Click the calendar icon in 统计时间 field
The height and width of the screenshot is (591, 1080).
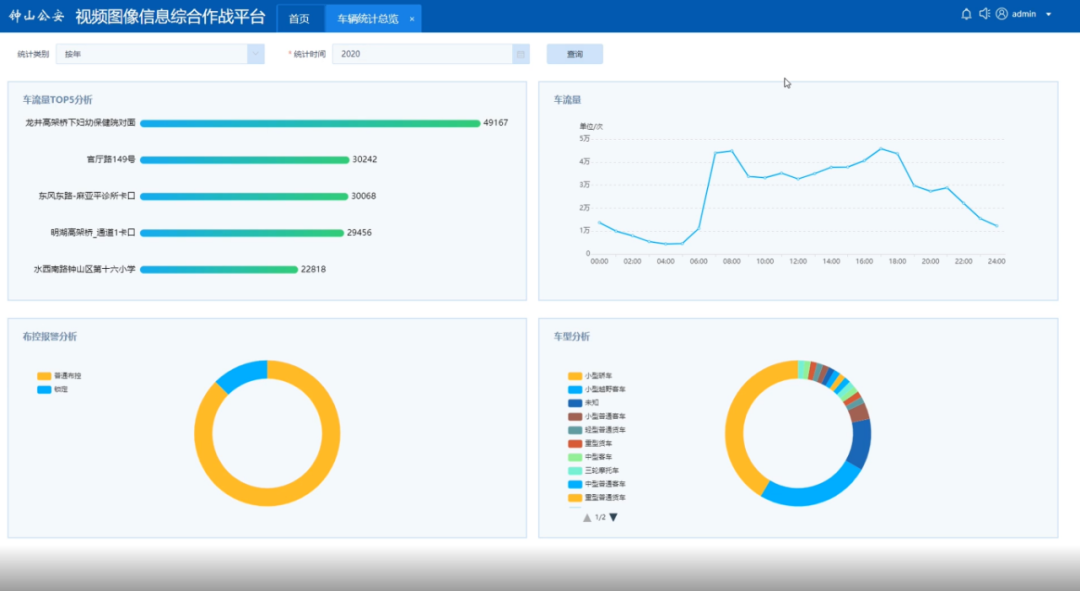pos(520,54)
